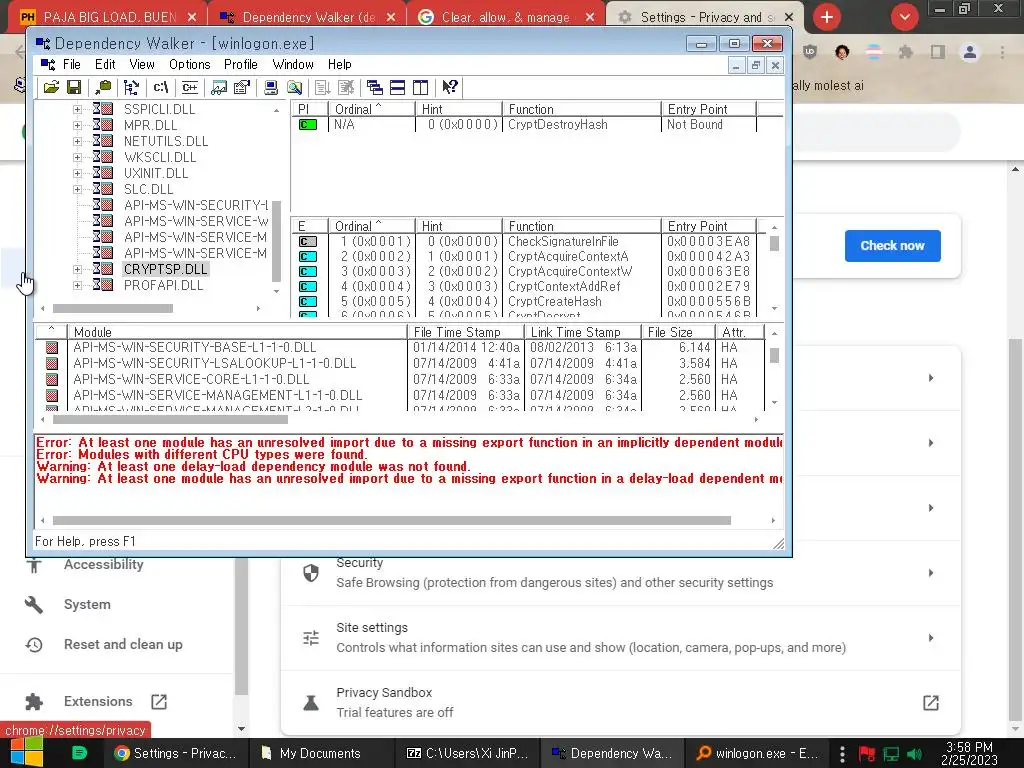
Task: Select CryptAcquireContextA export row
Action: tap(524, 257)
